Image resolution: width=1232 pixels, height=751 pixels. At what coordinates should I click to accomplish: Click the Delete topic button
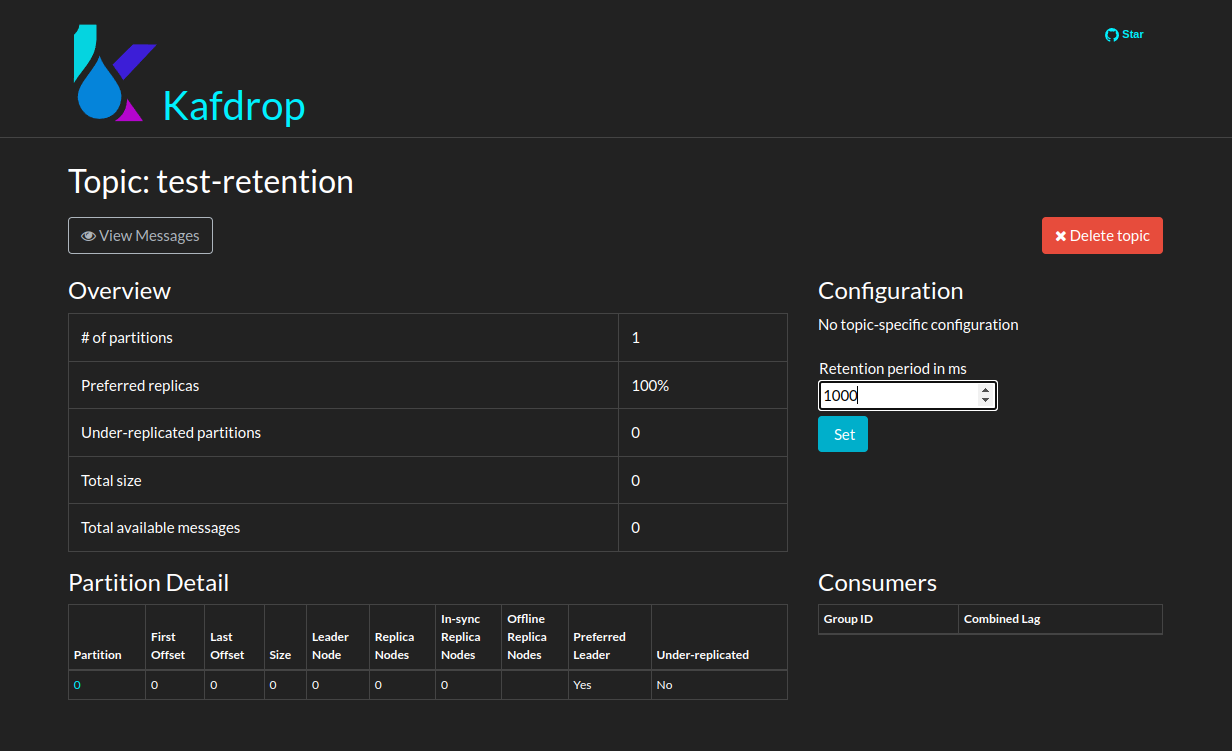1102,235
